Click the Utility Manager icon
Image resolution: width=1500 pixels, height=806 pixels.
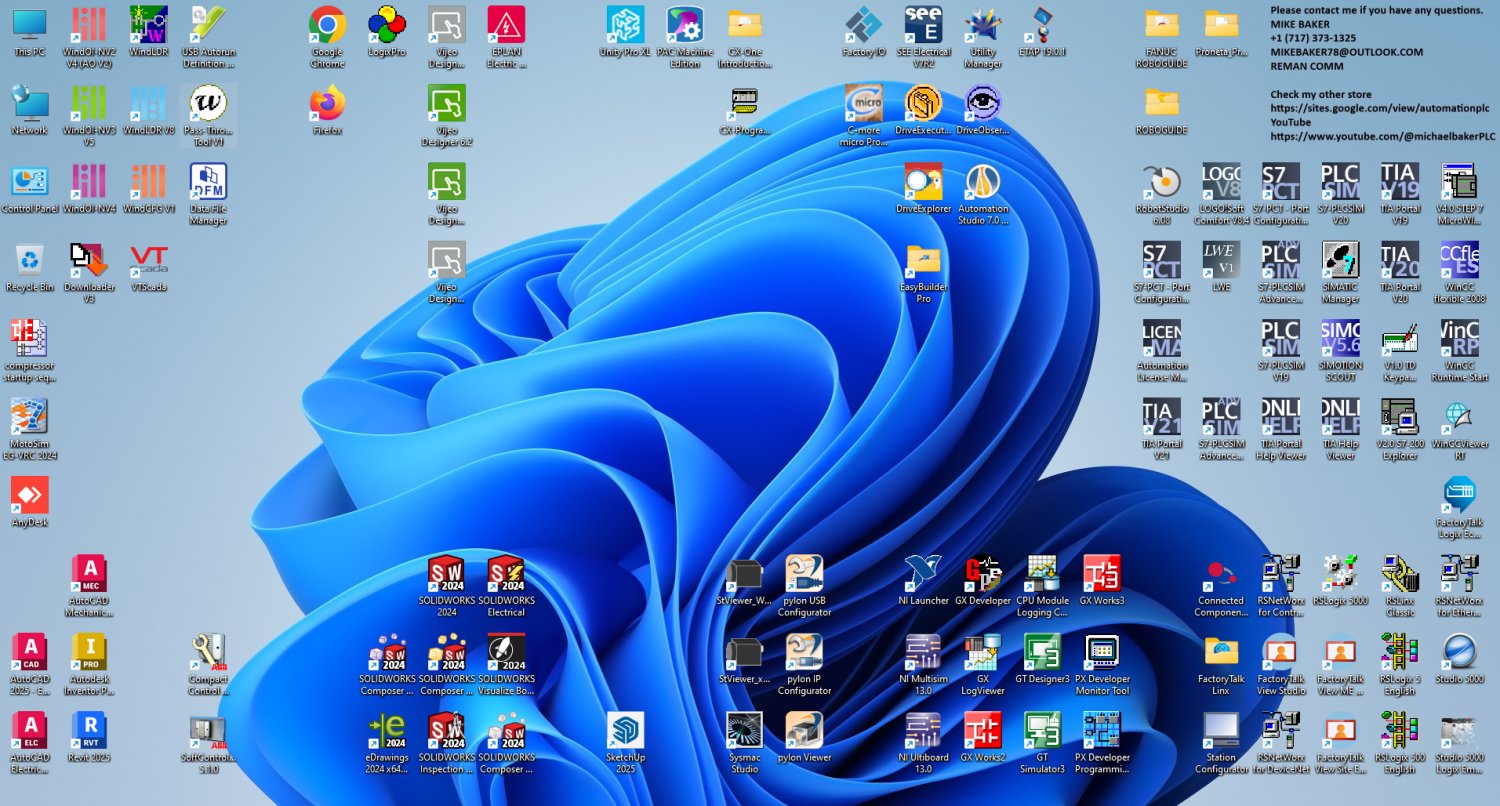coord(983,37)
